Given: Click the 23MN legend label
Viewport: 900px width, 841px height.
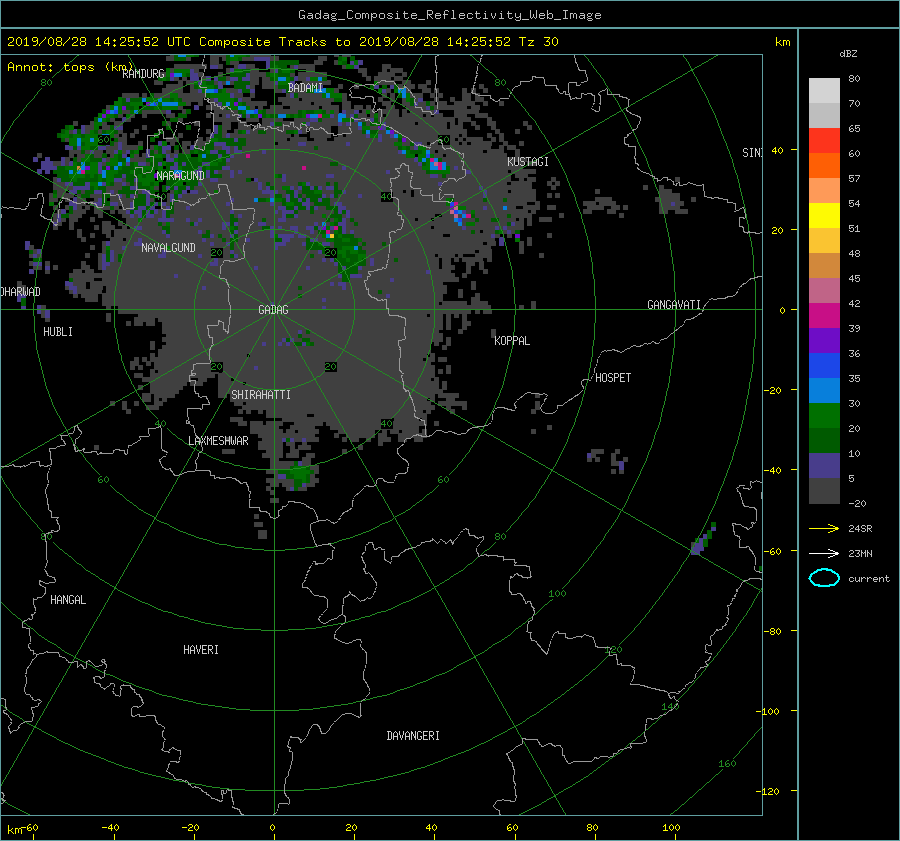Looking at the screenshot, I should (x=860, y=553).
